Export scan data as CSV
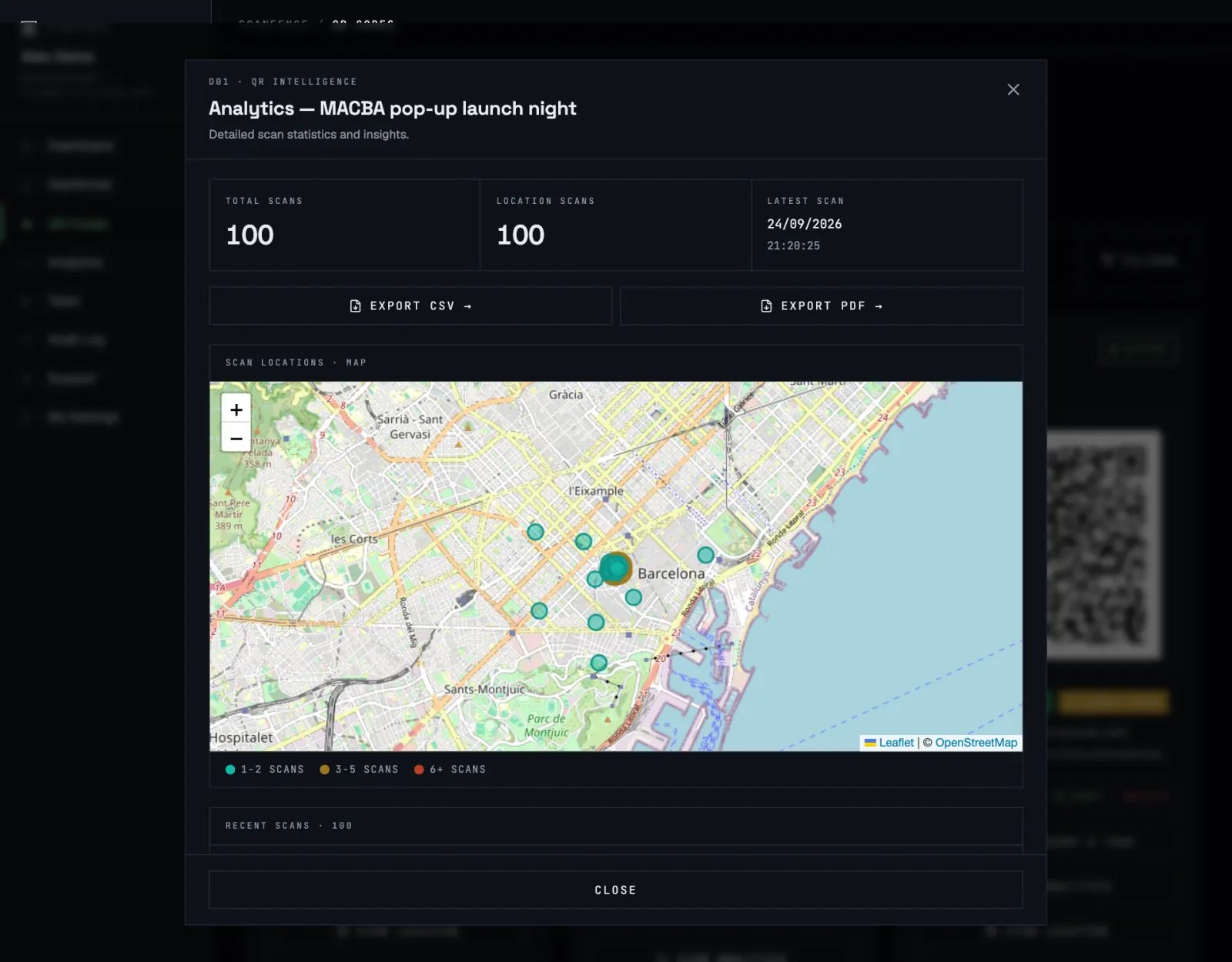The width and height of the screenshot is (1232, 962). (410, 306)
